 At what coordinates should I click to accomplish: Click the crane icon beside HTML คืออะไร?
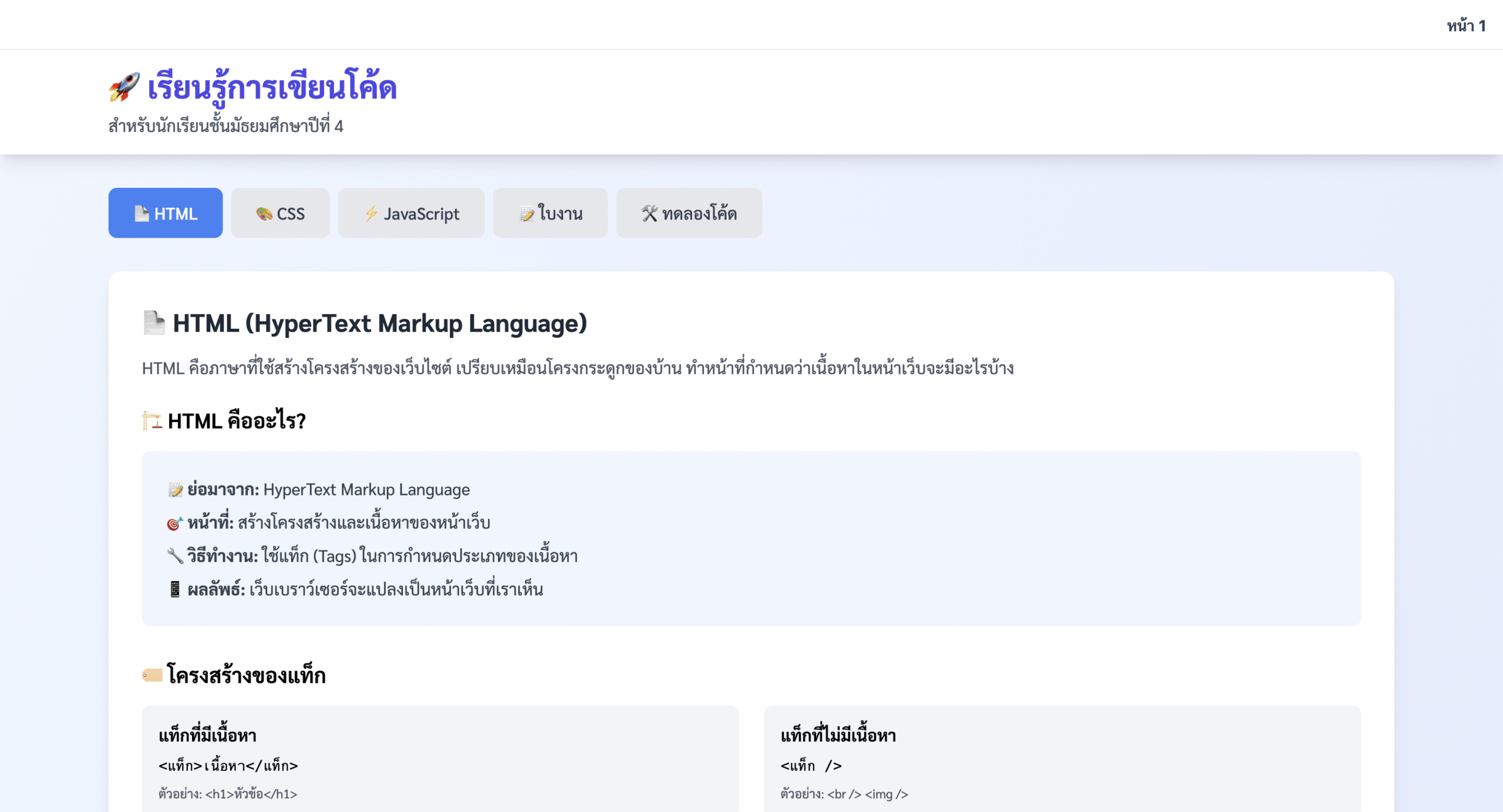pos(152,420)
